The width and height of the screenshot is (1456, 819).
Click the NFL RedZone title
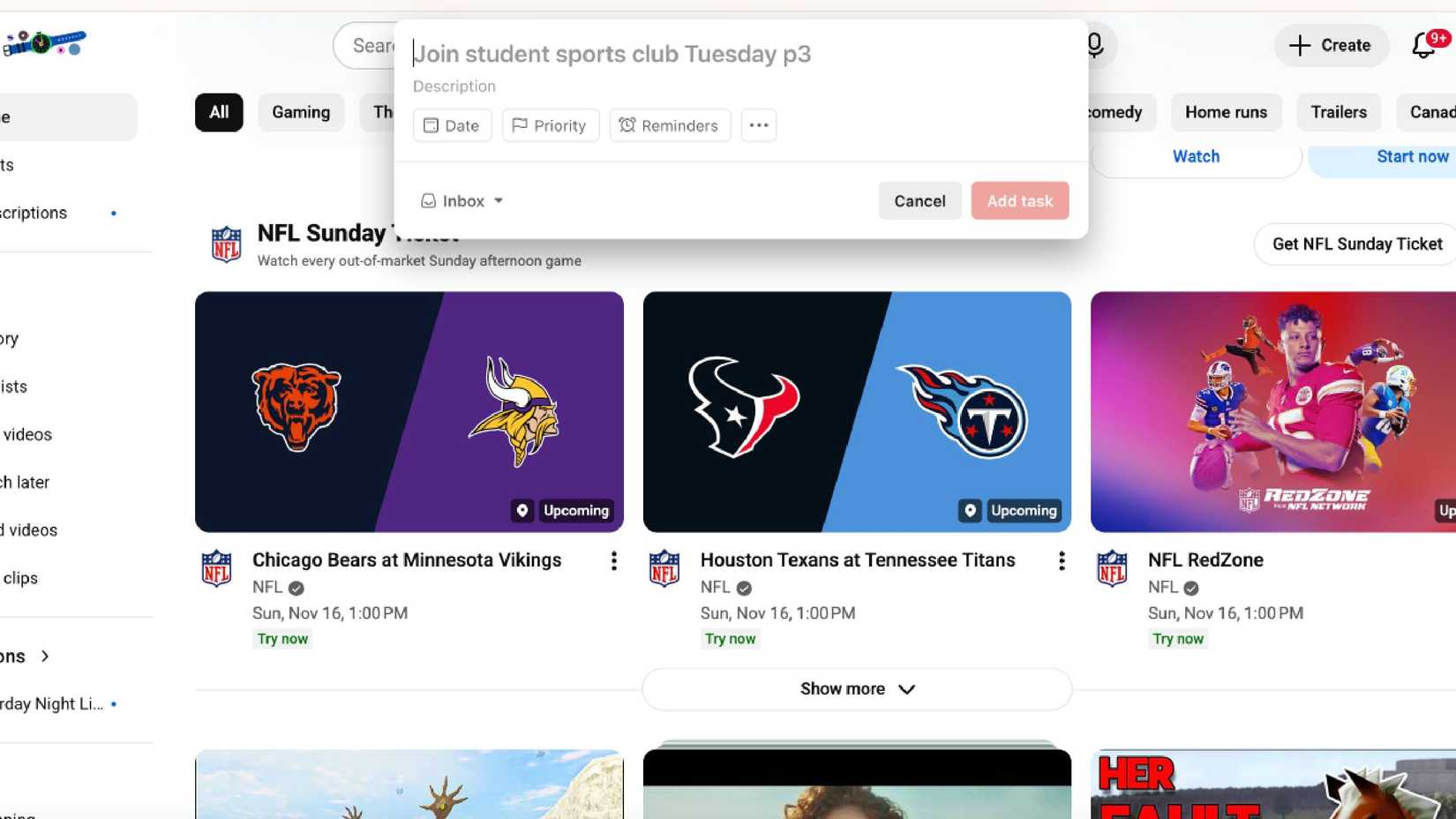click(1205, 560)
